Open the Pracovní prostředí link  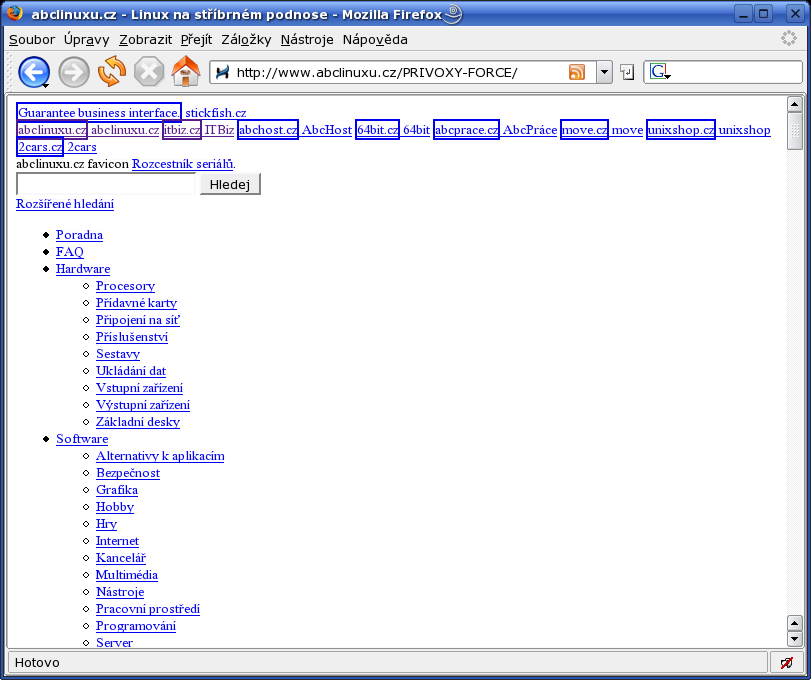click(148, 609)
